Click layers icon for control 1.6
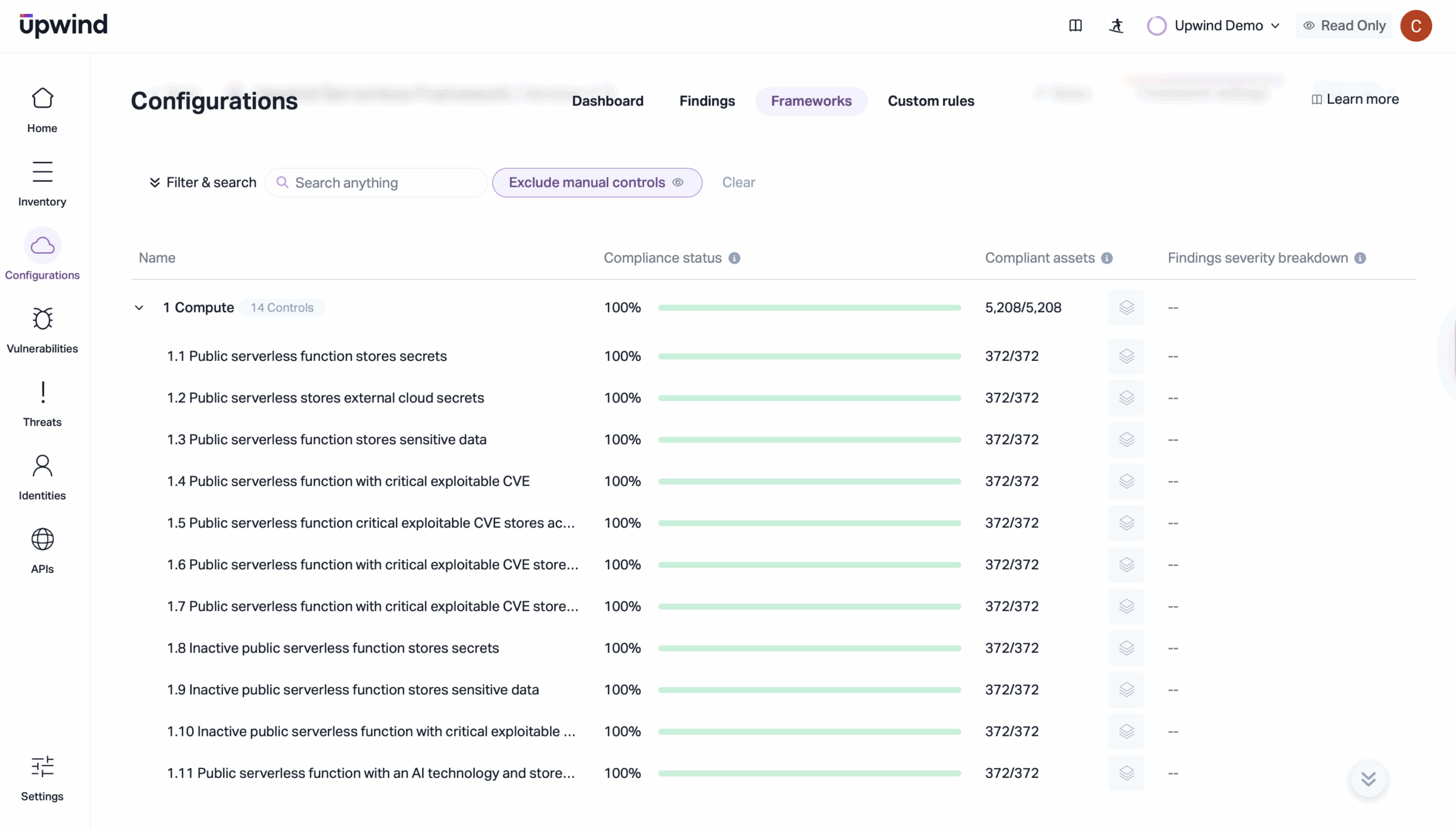 1126,565
